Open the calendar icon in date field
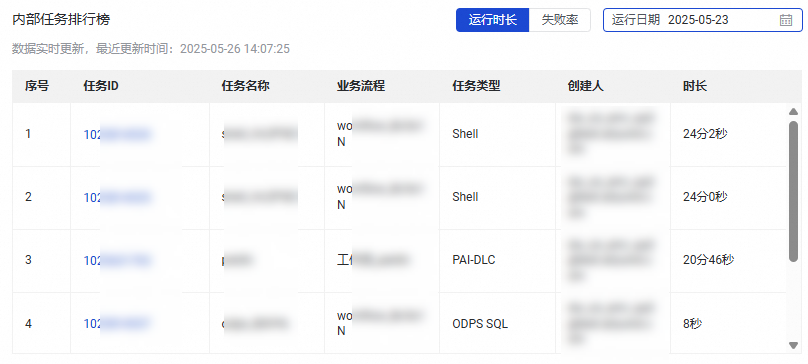The image size is (808, 364). [x=786, y=20]
